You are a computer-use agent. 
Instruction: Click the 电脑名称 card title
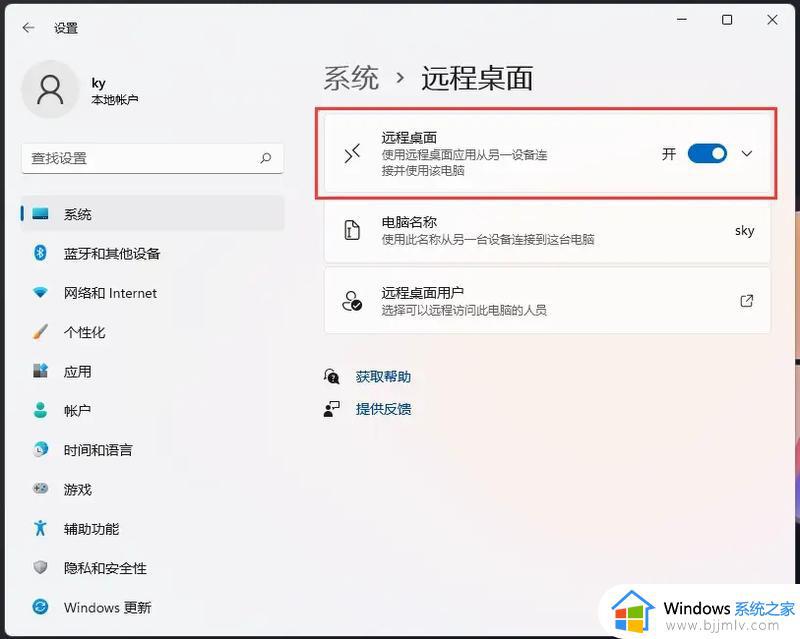409,222
